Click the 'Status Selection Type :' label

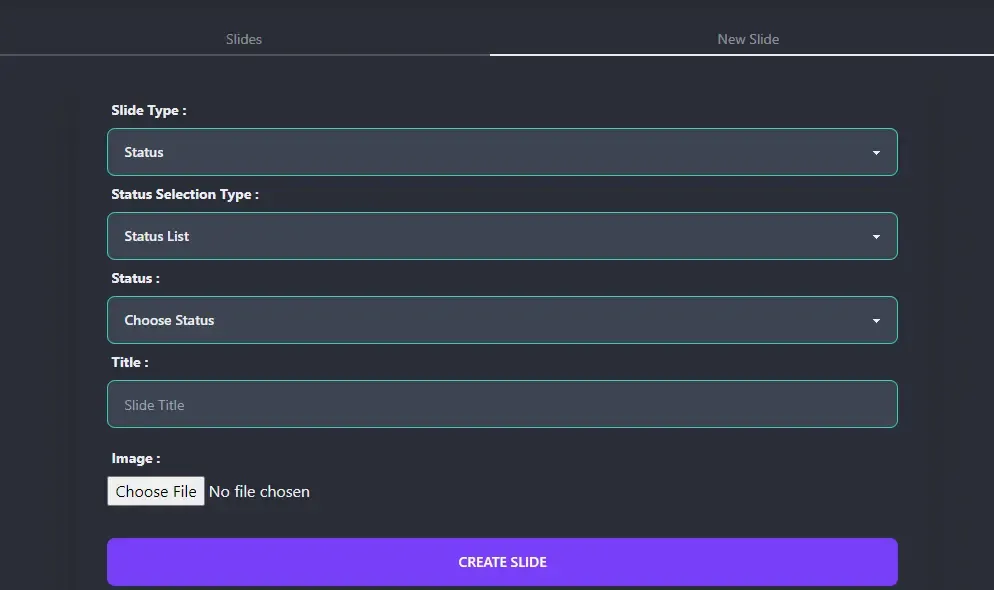pos(184,194)
